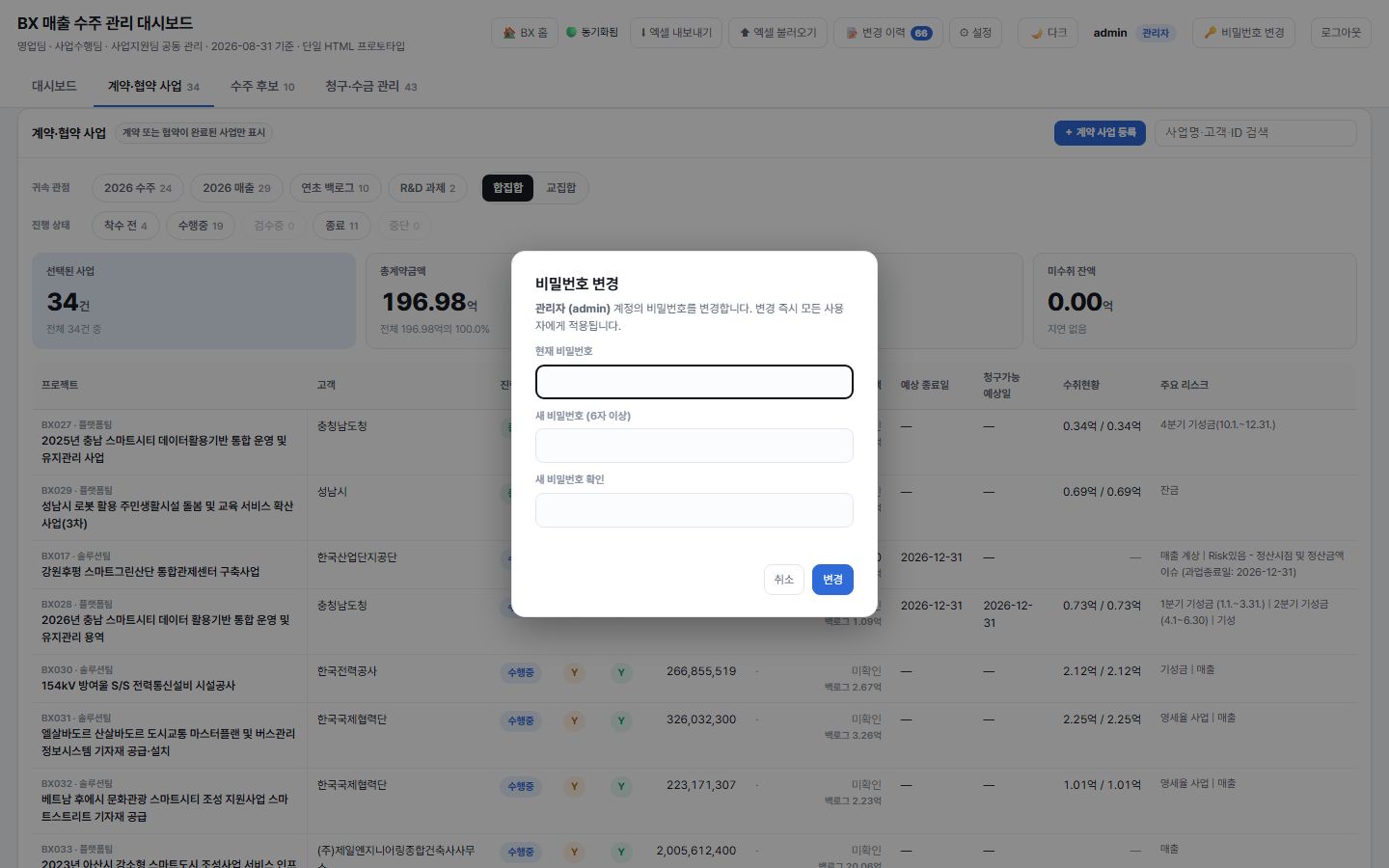This screenshot has width=1389, height=868.
Task: Click the 동기화됨 sync status indicator
Action: coord(592,33)
